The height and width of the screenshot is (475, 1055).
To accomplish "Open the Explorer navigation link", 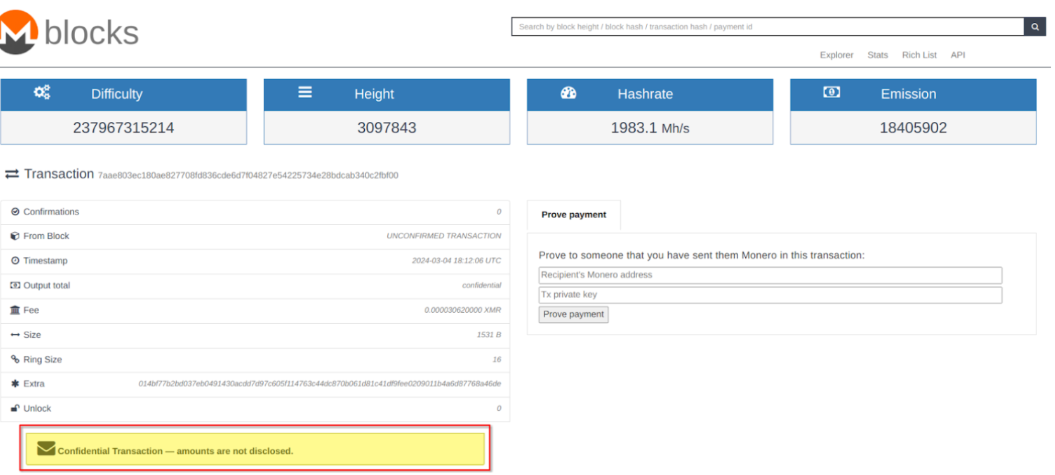I will pyautogui.click(x=836, y=55).
